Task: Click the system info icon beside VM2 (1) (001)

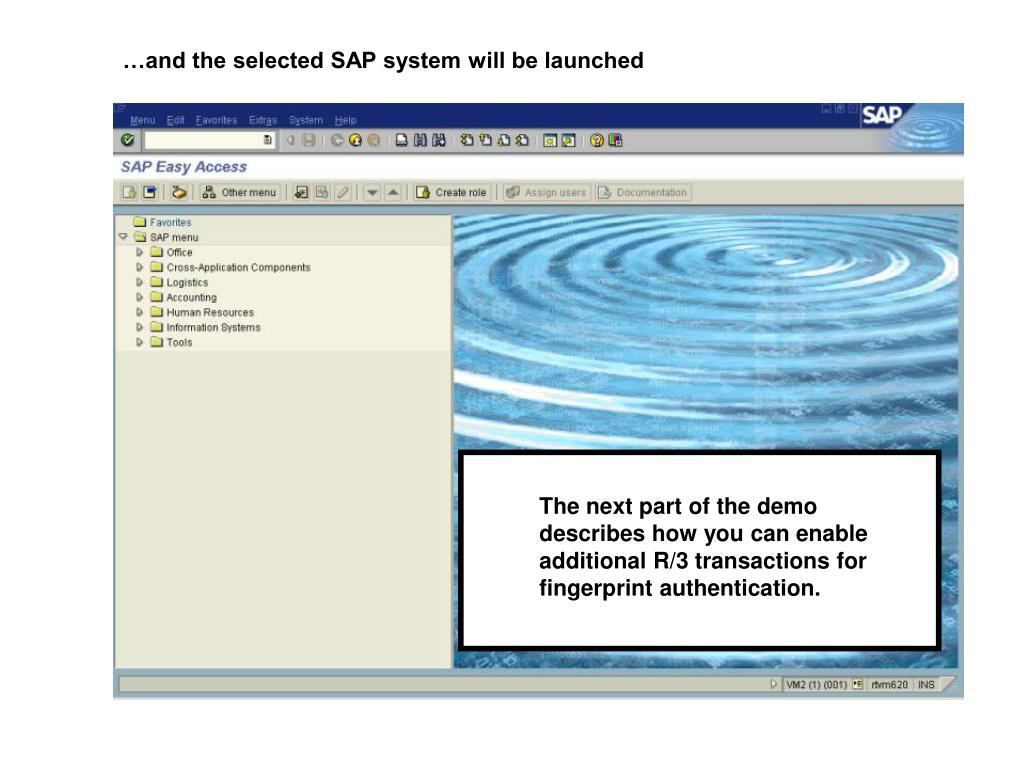Action: click(857, 684)
